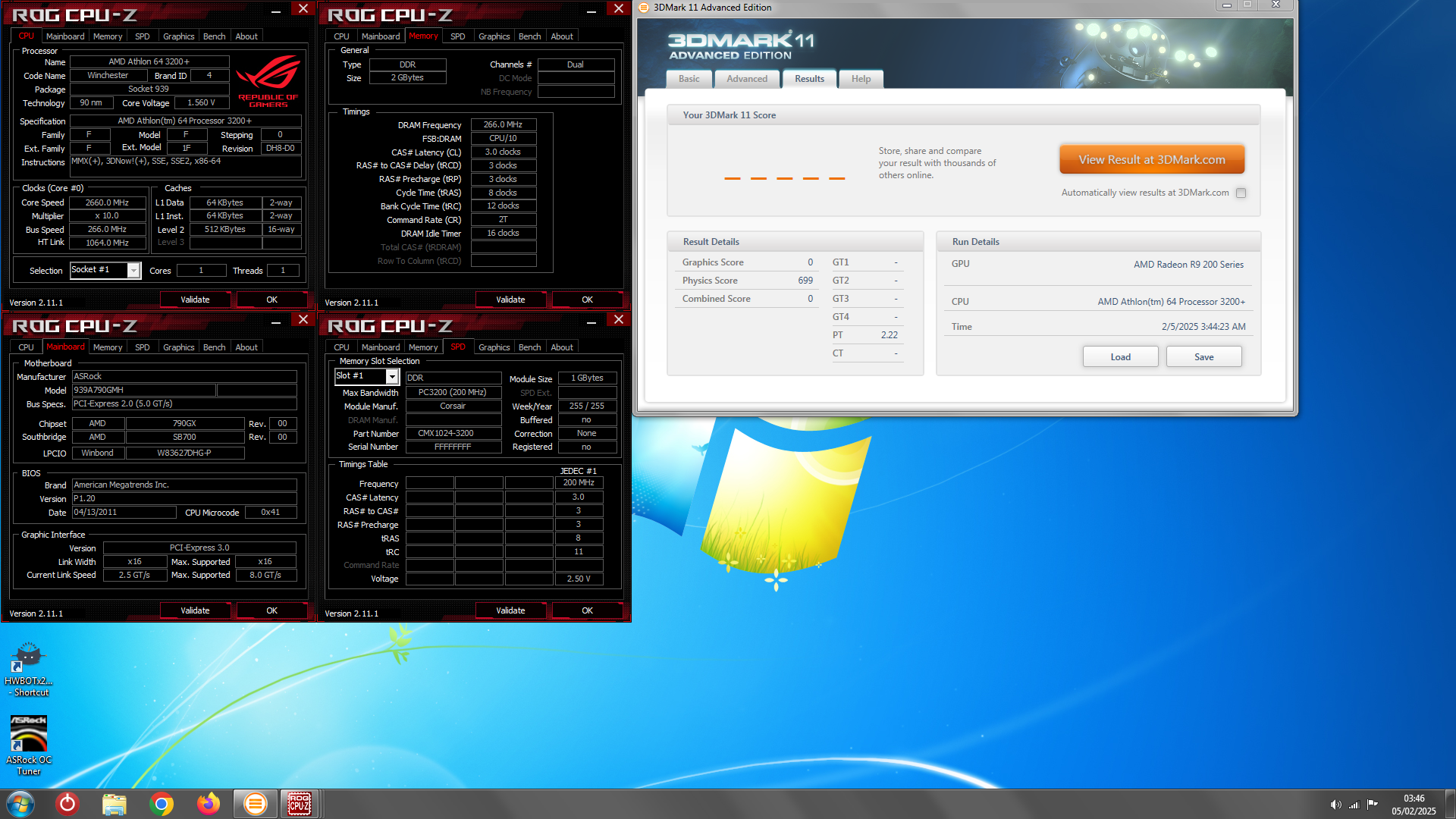Open Mainboard tab in CPU-Z Memory window
Image resolution: width=1456 pixels, height=819 pixels.
[x=381, y=36]
